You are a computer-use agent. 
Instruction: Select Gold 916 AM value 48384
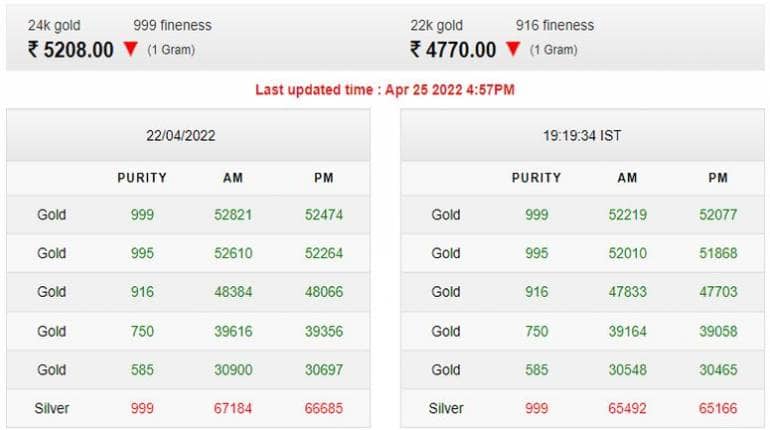coord(233,292)
